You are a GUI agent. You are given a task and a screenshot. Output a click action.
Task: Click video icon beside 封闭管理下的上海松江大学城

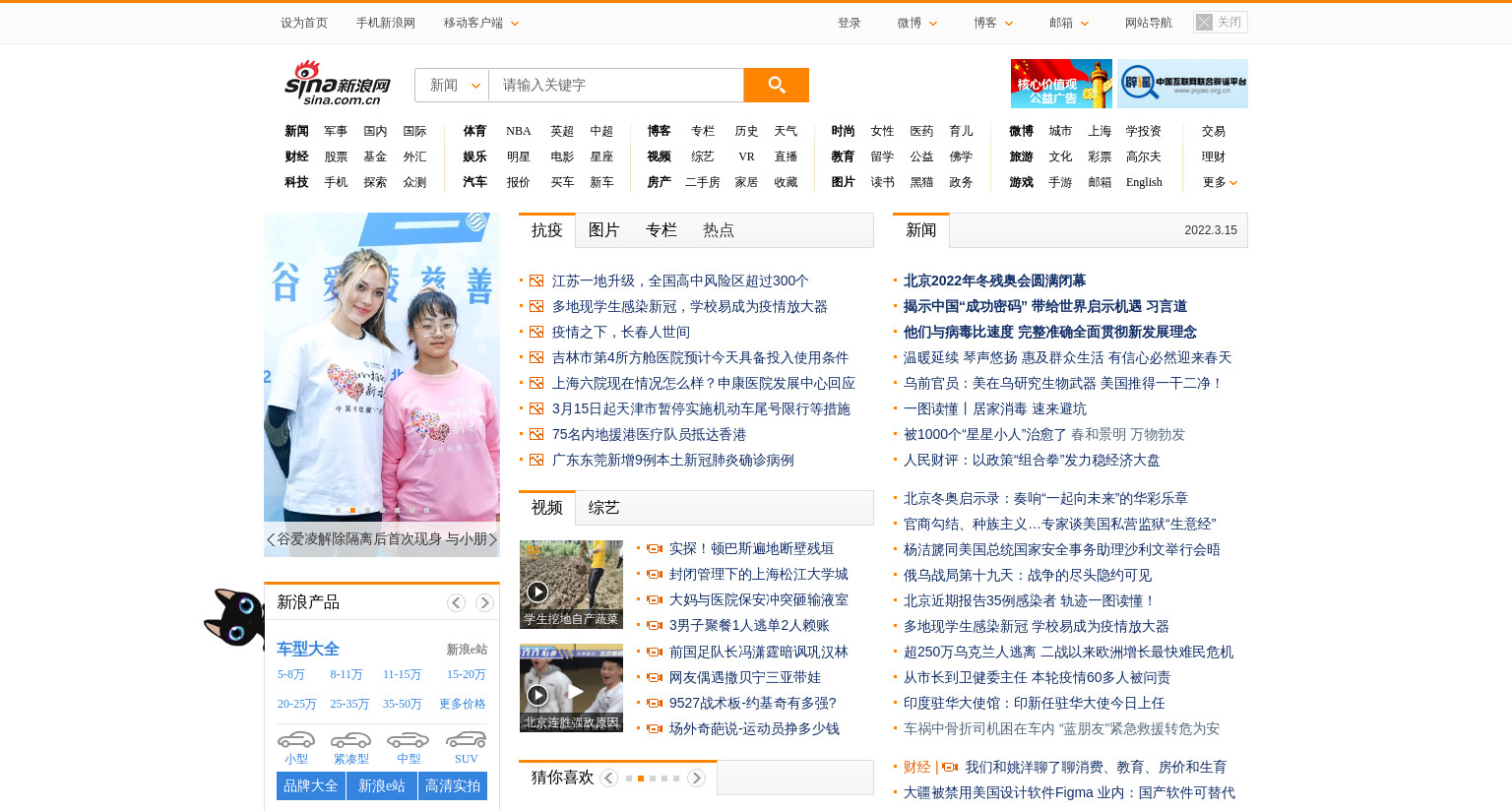(x=655, y=574)
